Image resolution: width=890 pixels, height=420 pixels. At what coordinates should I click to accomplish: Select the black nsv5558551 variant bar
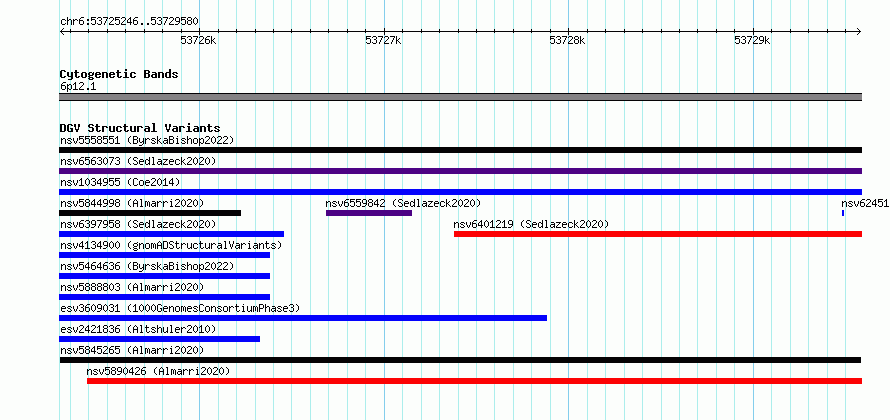click(x=460, y=150)
